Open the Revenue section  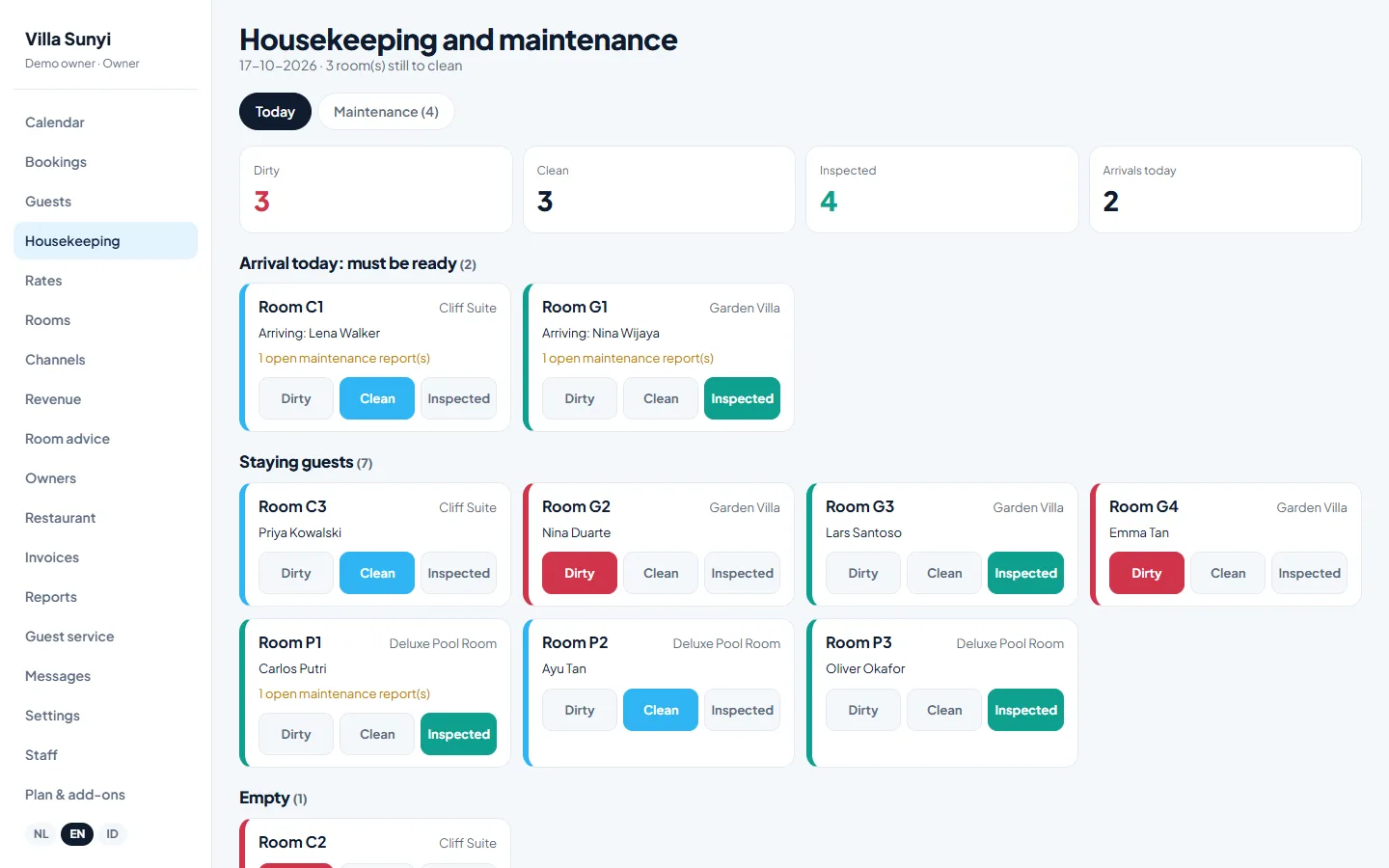105,399
